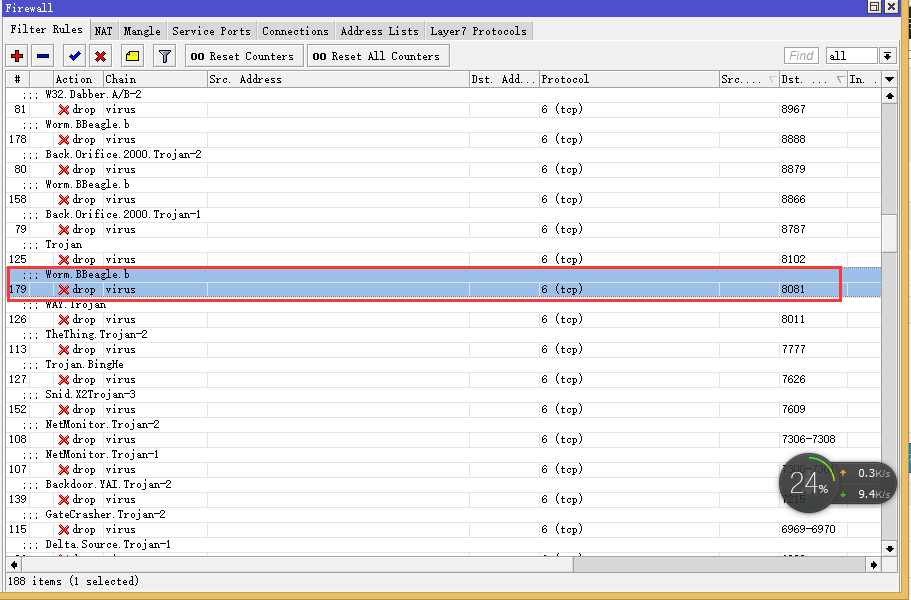This screenshot has height=600, width=911.
Task: Add a new firewall rule with the red plus
Action: coord(17,56)
